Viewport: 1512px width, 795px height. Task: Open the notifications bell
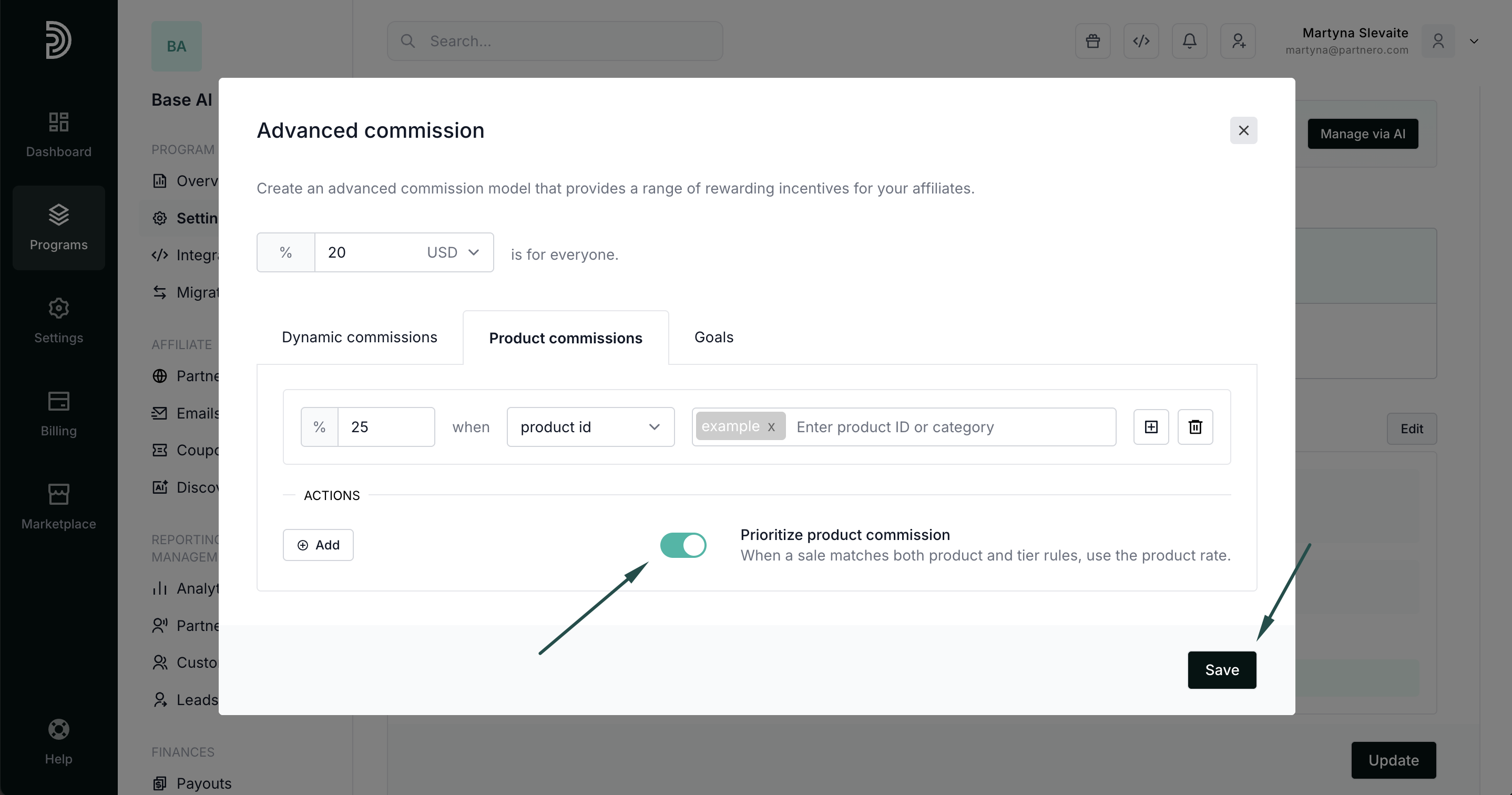(x=1189, y=41)
